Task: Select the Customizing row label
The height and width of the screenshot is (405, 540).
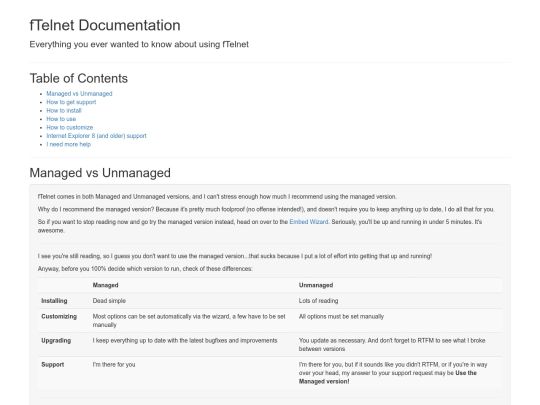Action: (x=59, y=316)
